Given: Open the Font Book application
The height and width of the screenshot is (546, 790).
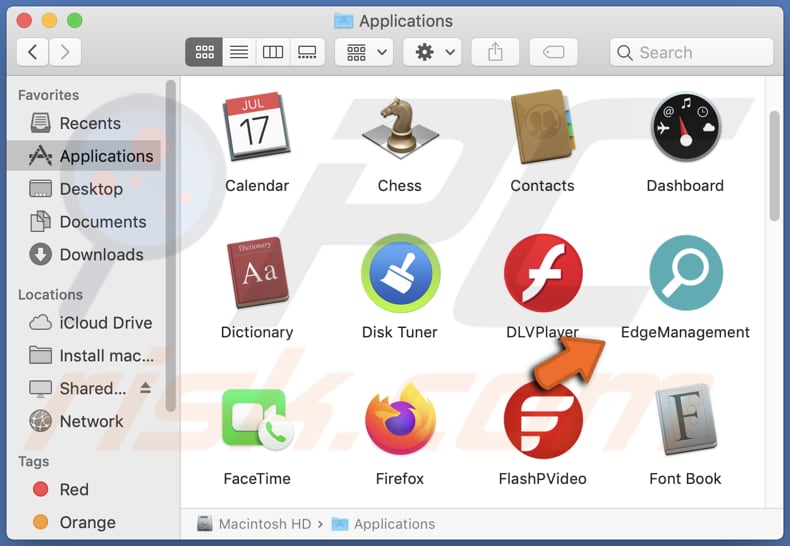Looking at the screenshot, I should 685,420.
